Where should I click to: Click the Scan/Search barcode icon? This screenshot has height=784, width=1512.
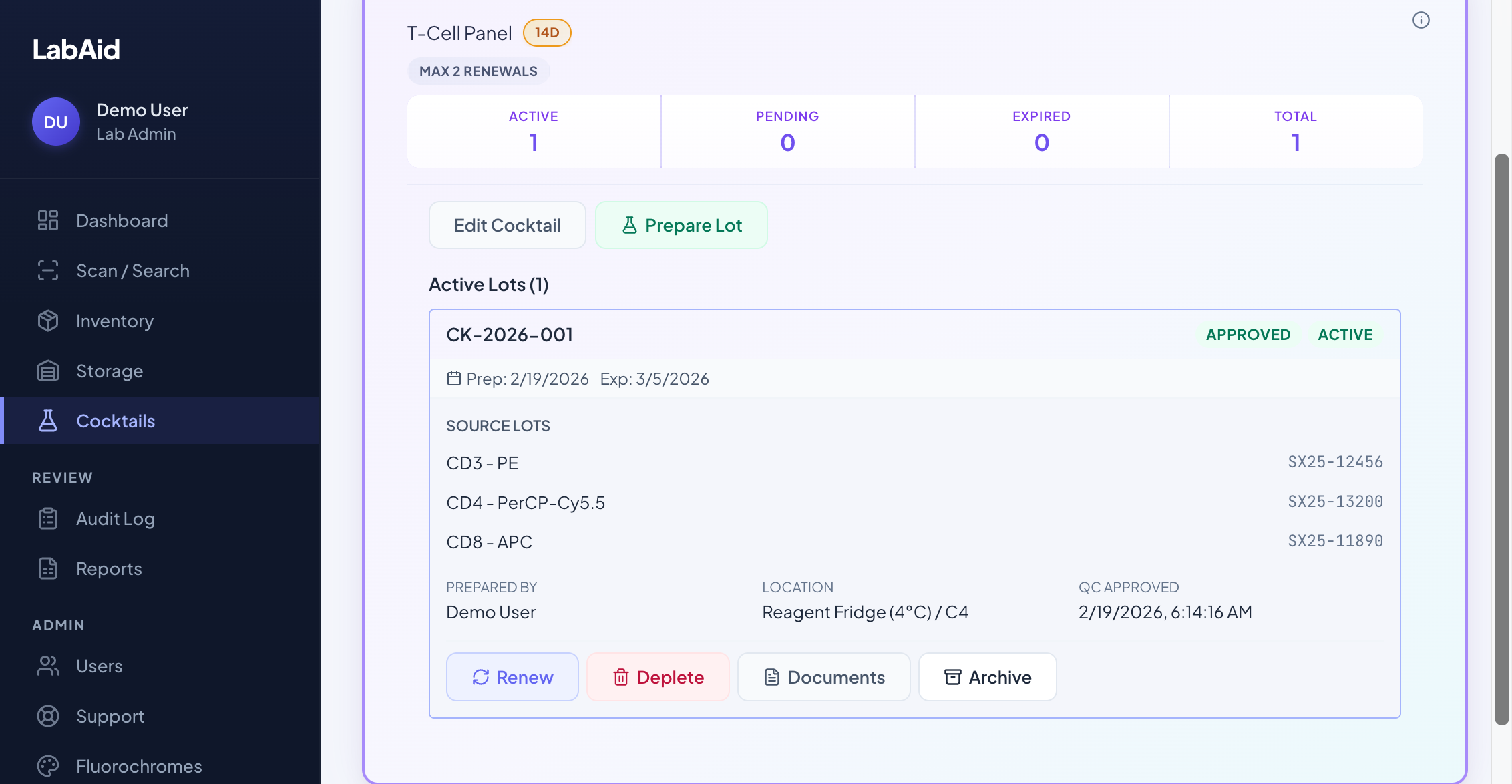[47, 270]
